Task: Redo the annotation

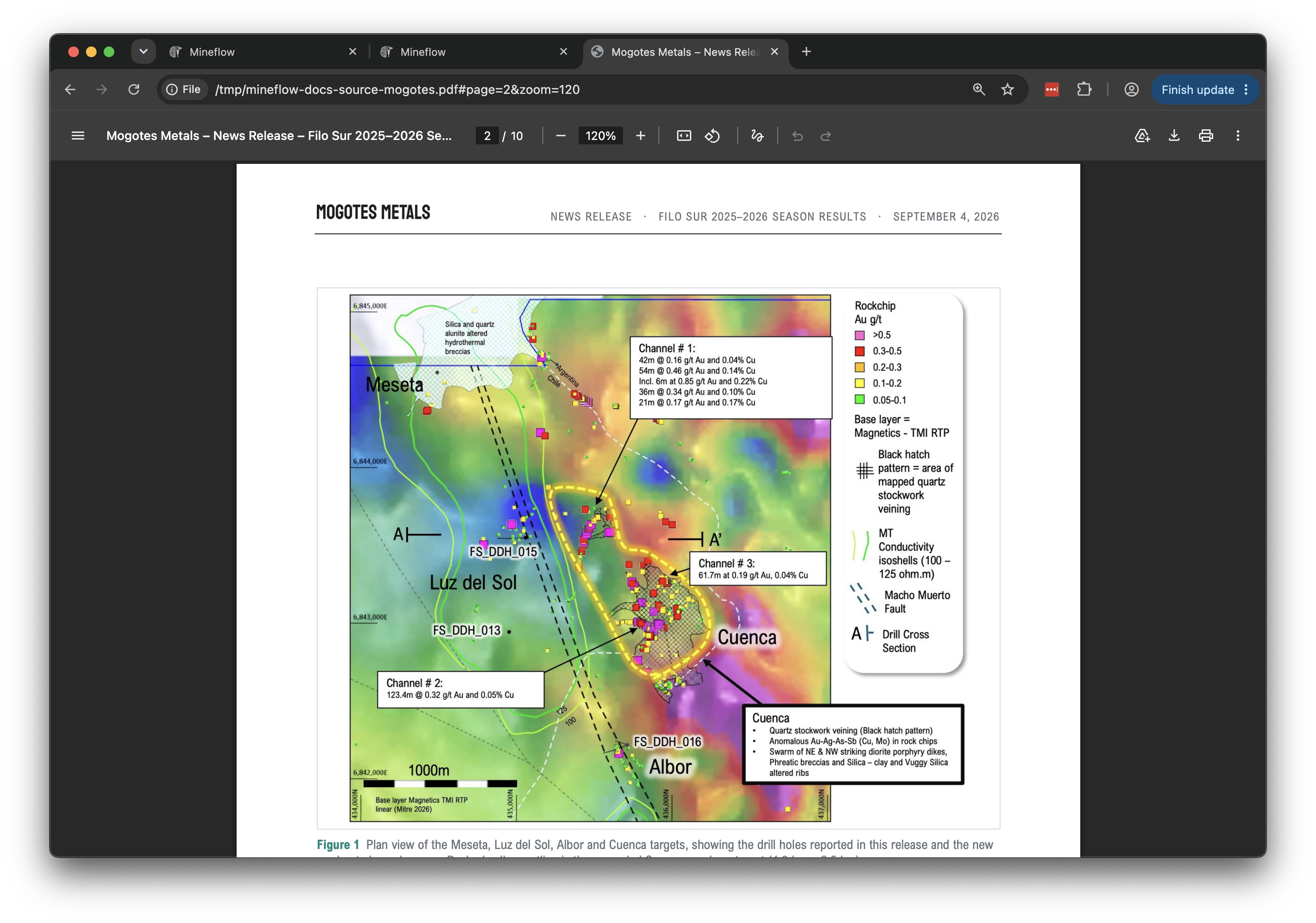Action: (x=826, y=136)
